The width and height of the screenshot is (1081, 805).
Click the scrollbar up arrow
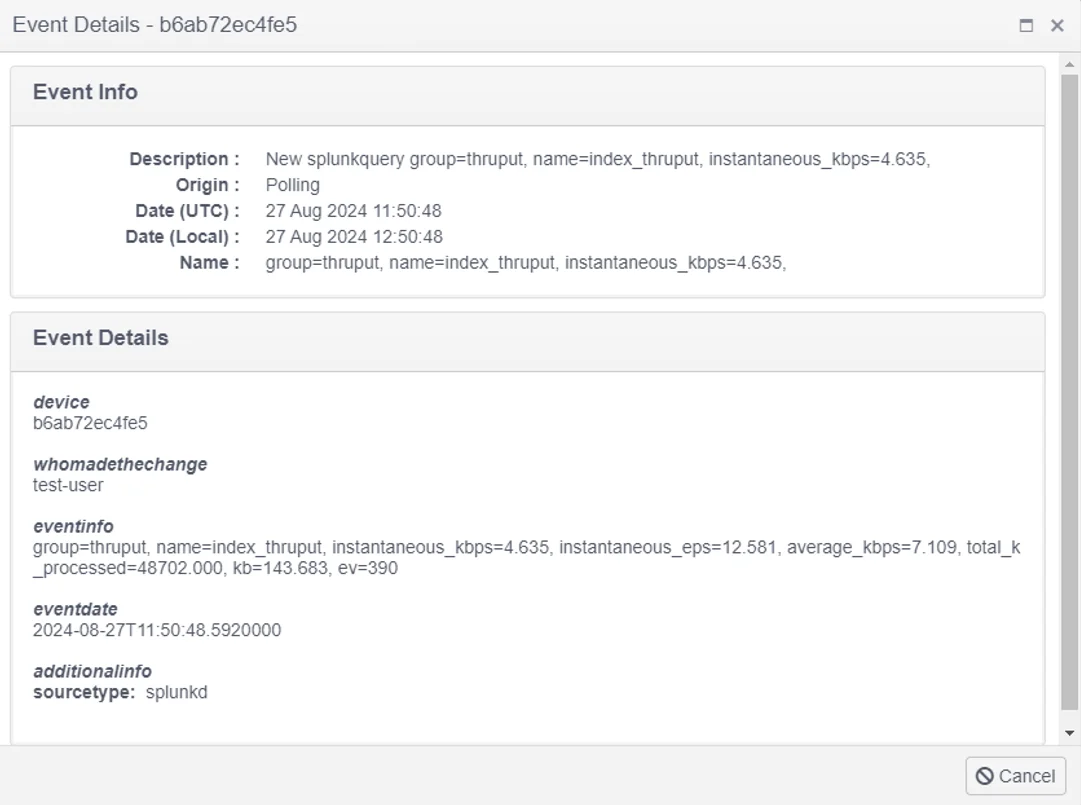[x=1069, y=64]
